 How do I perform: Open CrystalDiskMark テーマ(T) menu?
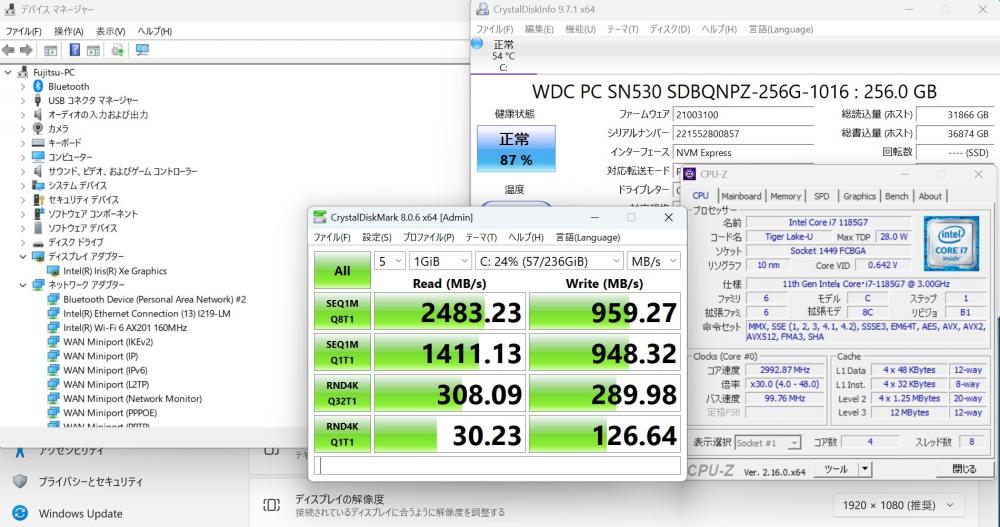pos(481,237)
